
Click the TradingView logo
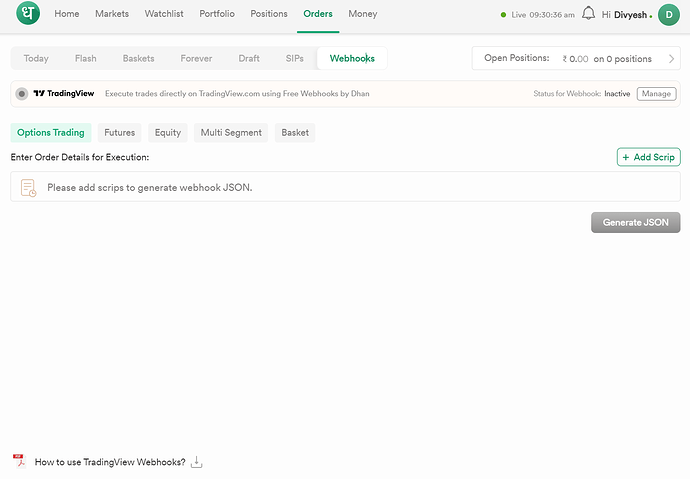point(64,93)
